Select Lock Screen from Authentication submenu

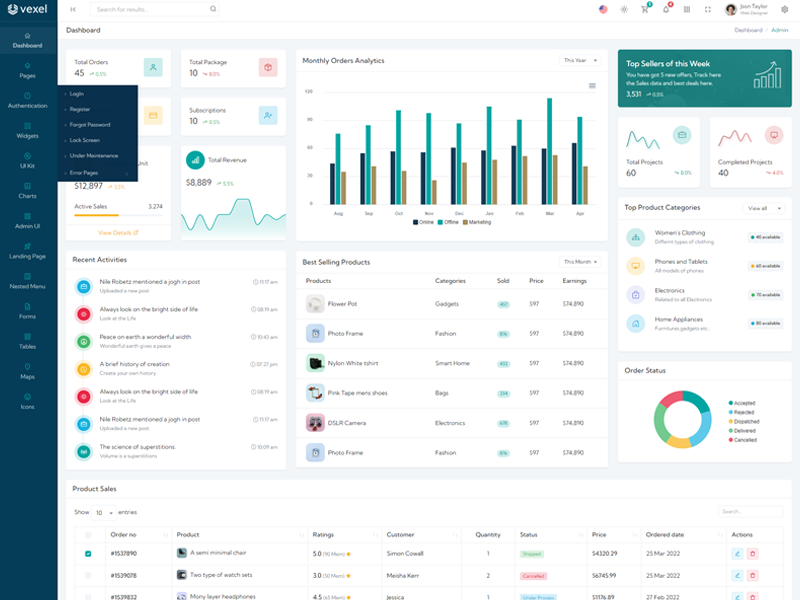coord(83,140)
